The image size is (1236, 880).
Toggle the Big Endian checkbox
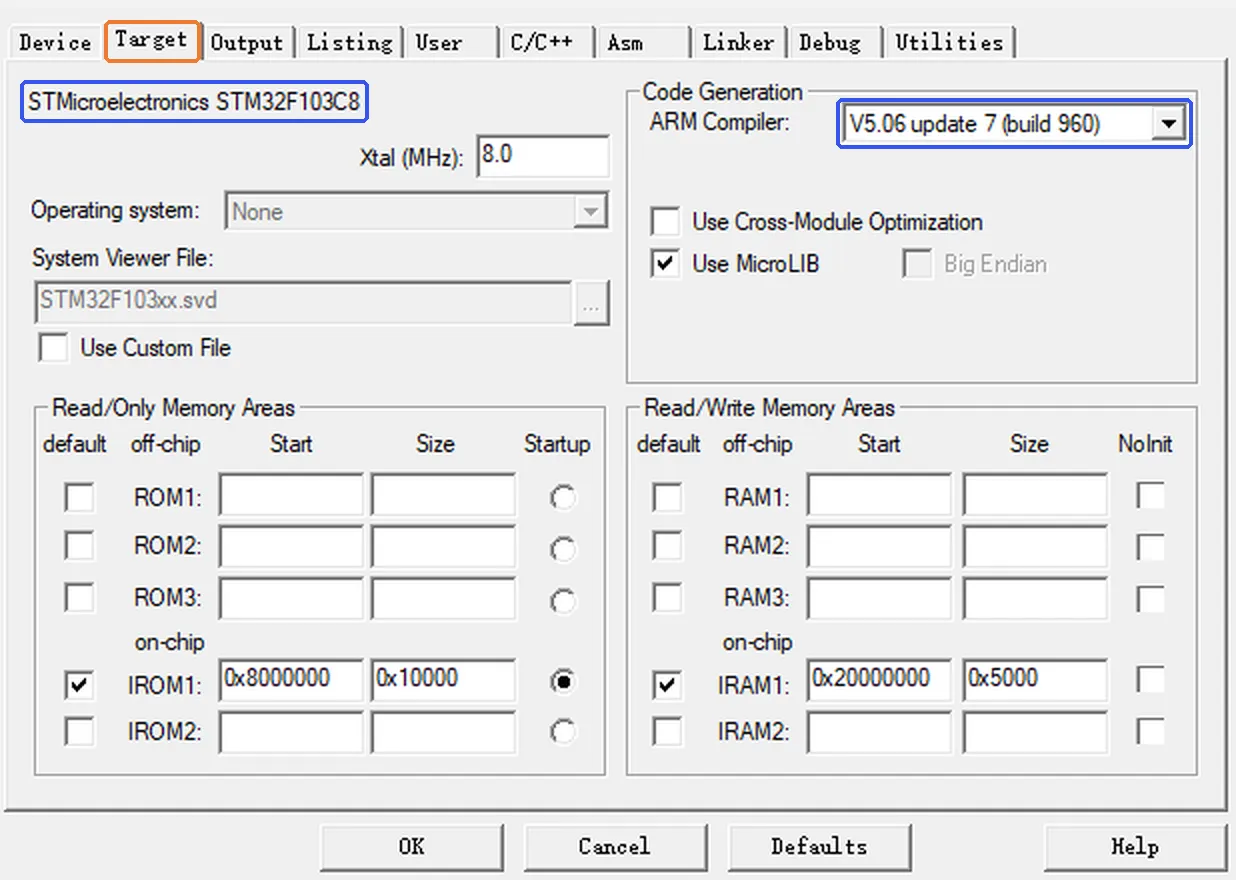(x=916, y=264)
